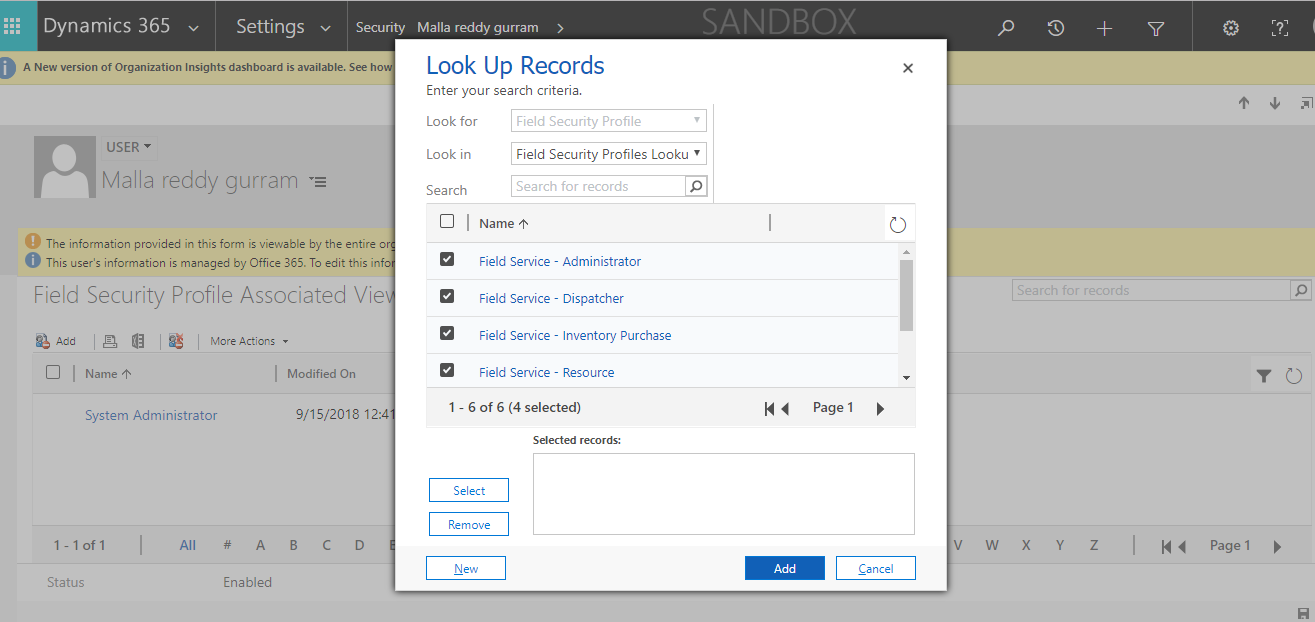Click Security in breadcrumb
The width and height of the screenshot is (1315, 622).
(x=380, y=28)
